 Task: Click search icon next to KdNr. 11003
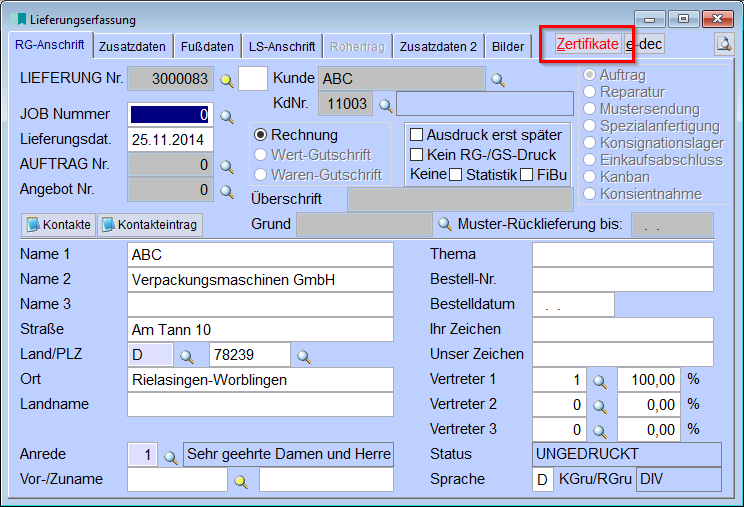click(x=386, y=105)
